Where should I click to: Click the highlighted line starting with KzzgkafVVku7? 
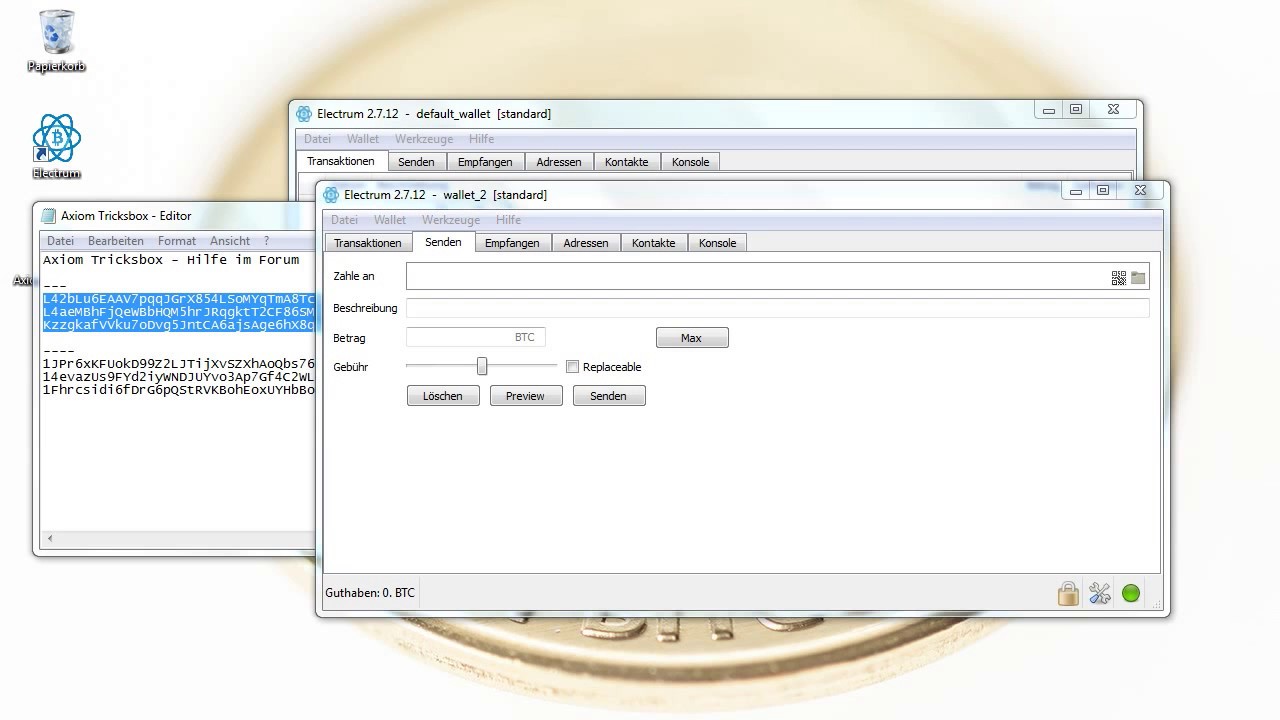pos(179,324)
